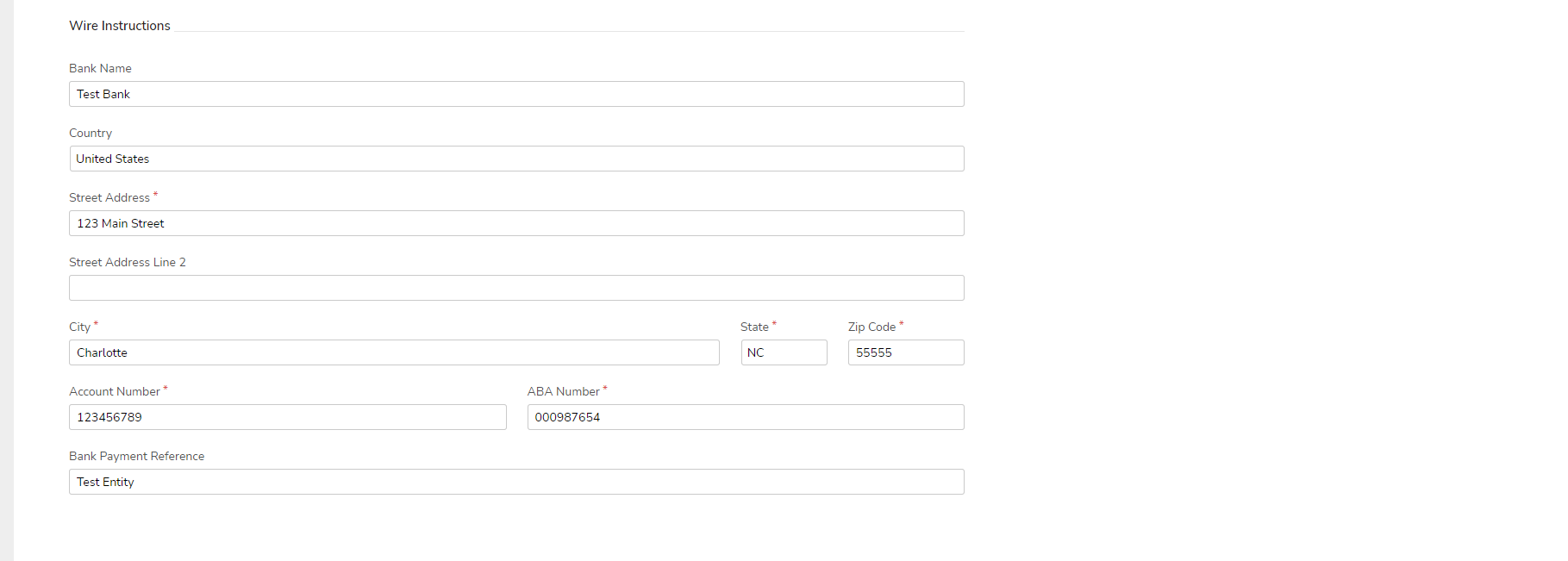Select the City field containing Charlotte

[393, 352]
